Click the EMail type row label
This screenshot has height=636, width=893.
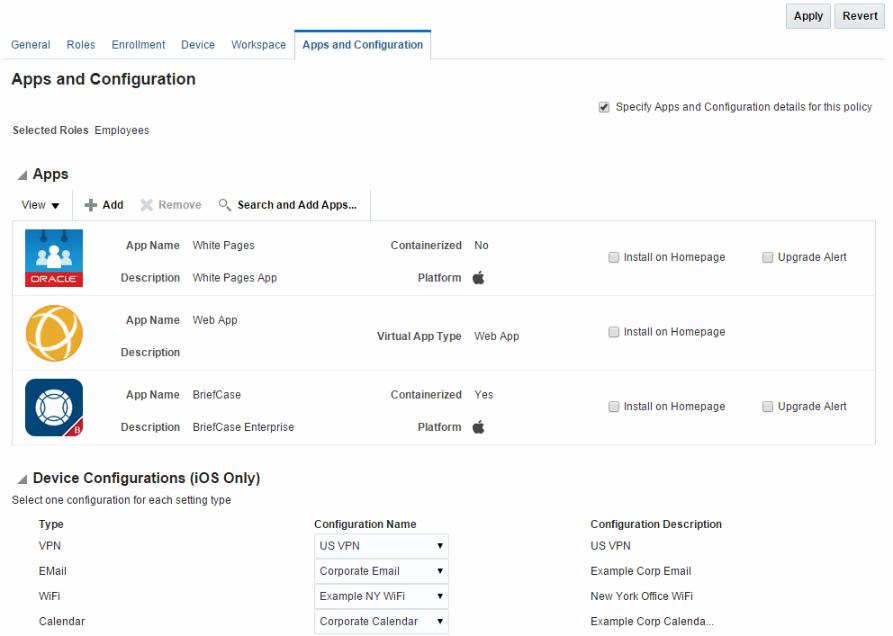click(52, 571)
